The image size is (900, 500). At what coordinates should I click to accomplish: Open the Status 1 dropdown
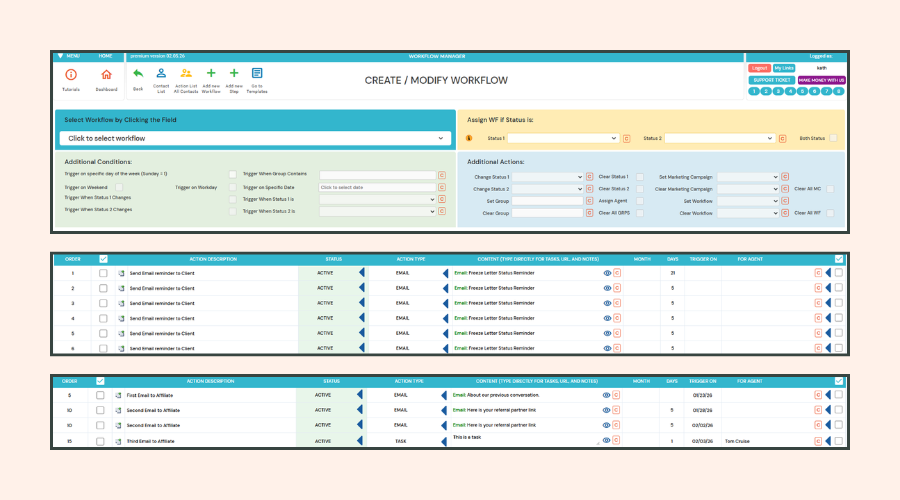point(562,138)
